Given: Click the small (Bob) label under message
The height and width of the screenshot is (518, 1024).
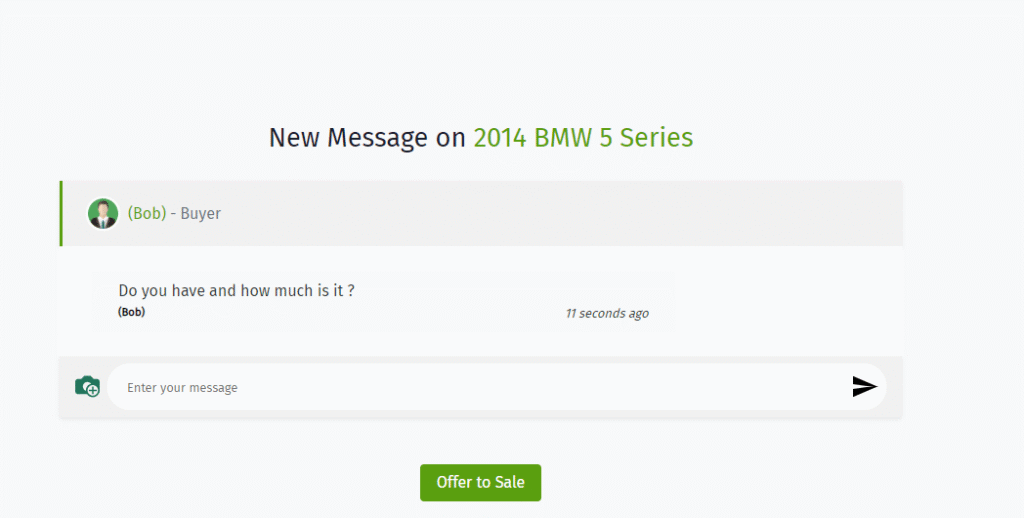Looking at the screenshot, I should click(x=131, y=312).
